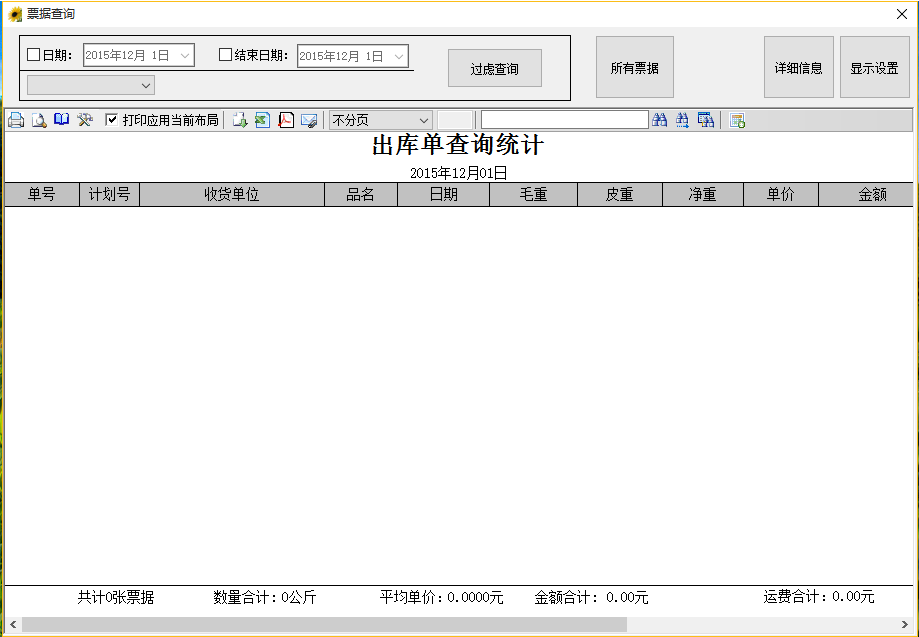Screen dimensions: 919x637
Task: Click the 品名 column header
Action: point(360,195)
